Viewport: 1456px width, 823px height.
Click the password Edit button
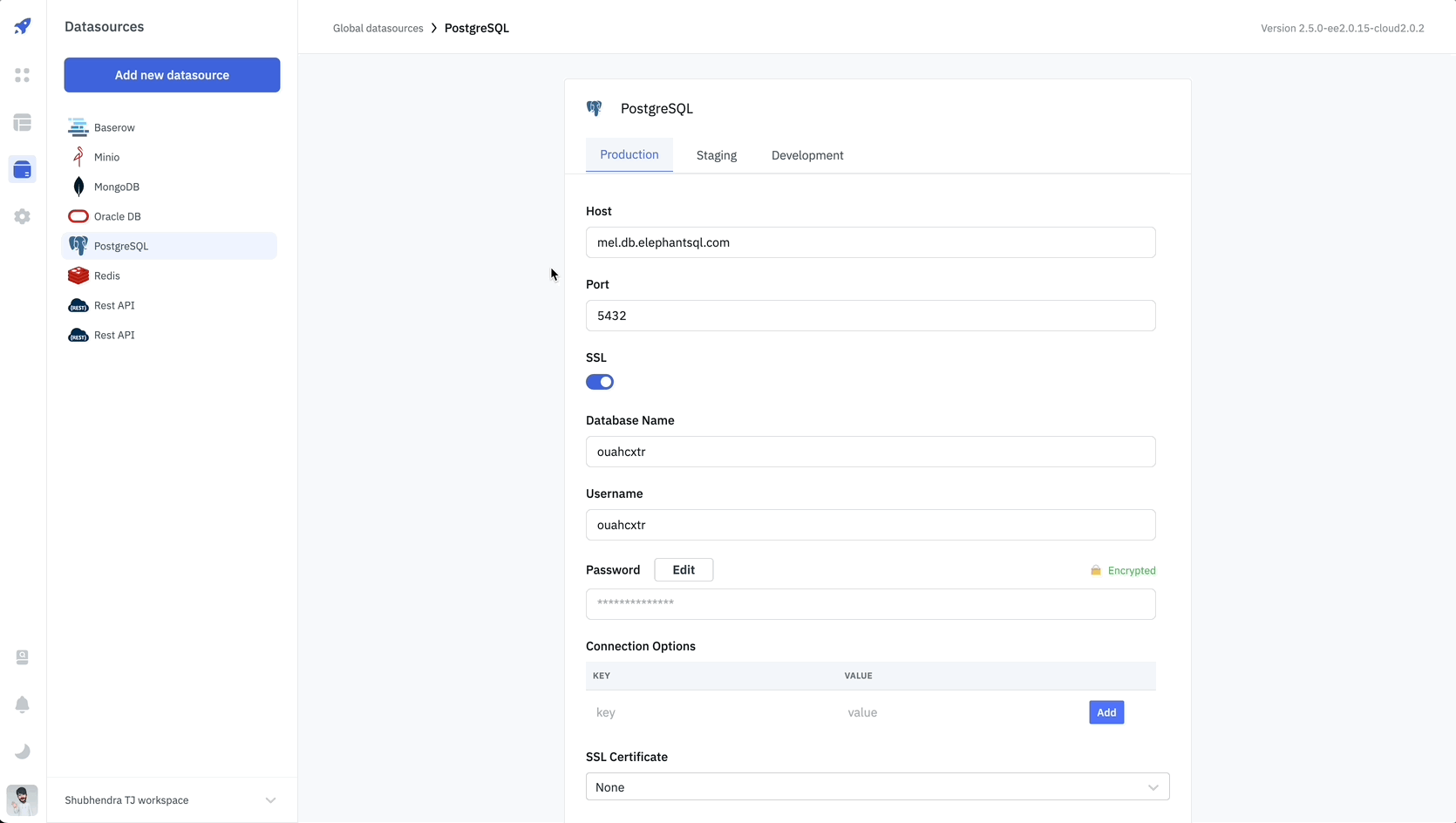pos(684,570)
